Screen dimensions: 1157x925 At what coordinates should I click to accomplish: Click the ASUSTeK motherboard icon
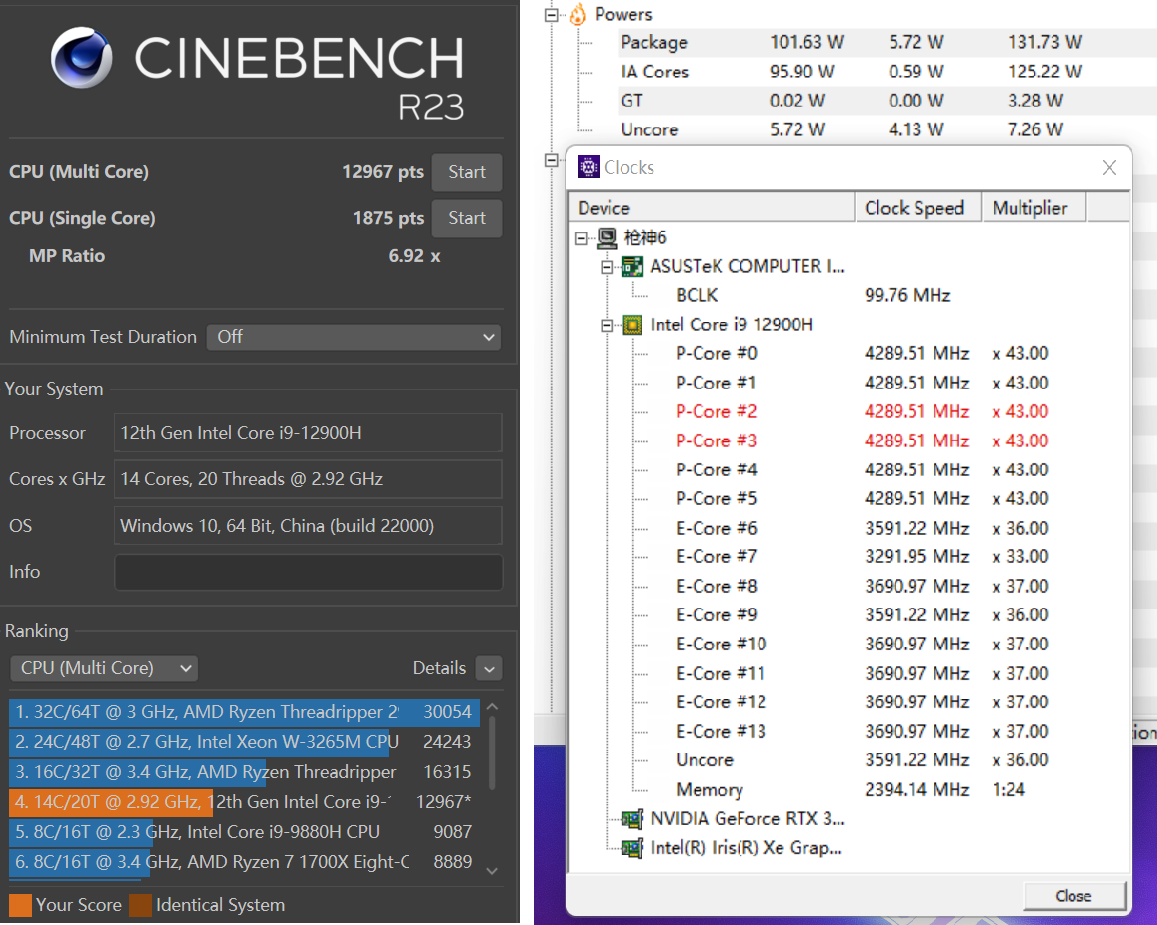[632, 266]
